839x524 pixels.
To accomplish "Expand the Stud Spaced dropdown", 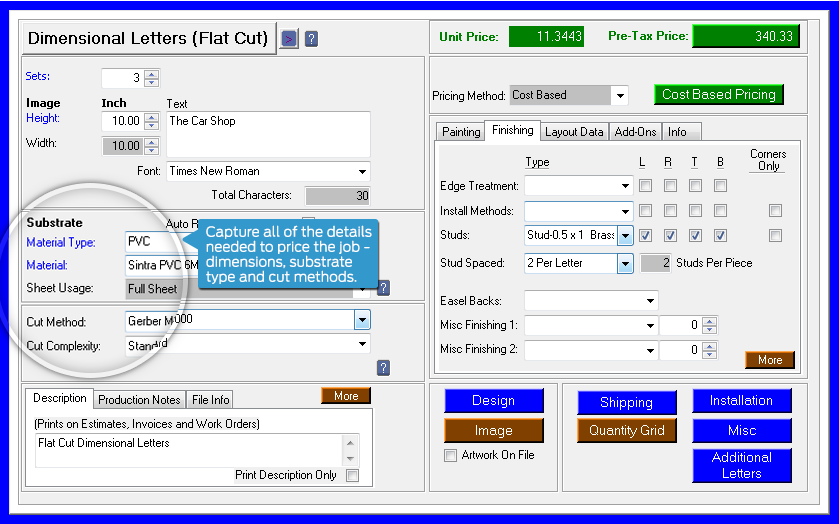I will (x=625, y=263).
